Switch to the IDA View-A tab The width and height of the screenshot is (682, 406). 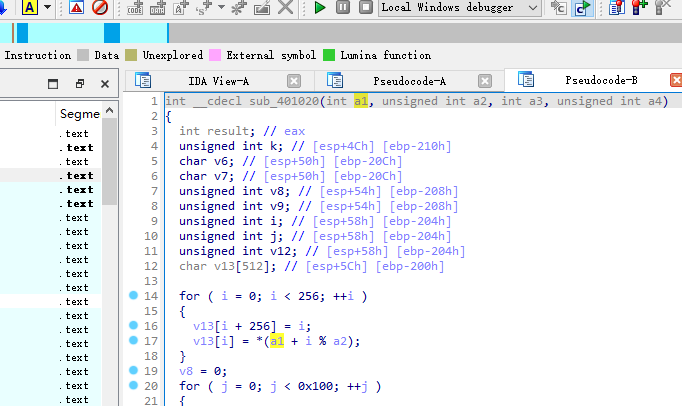[x=218, y=80]
